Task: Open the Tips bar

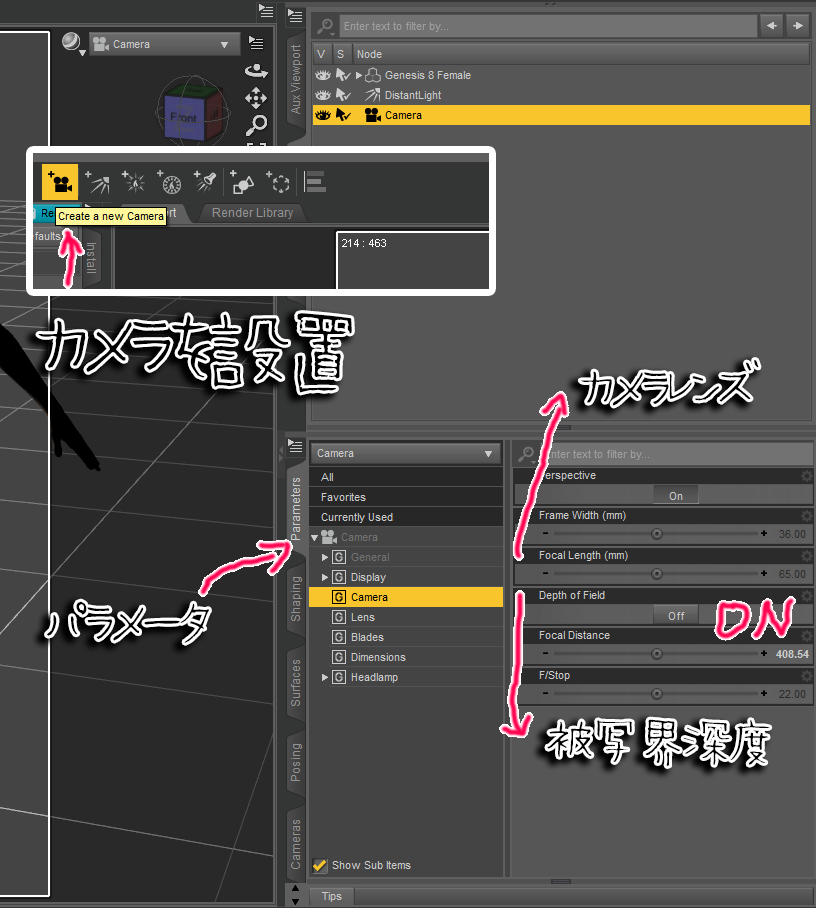Action: [x=332, y=896]
